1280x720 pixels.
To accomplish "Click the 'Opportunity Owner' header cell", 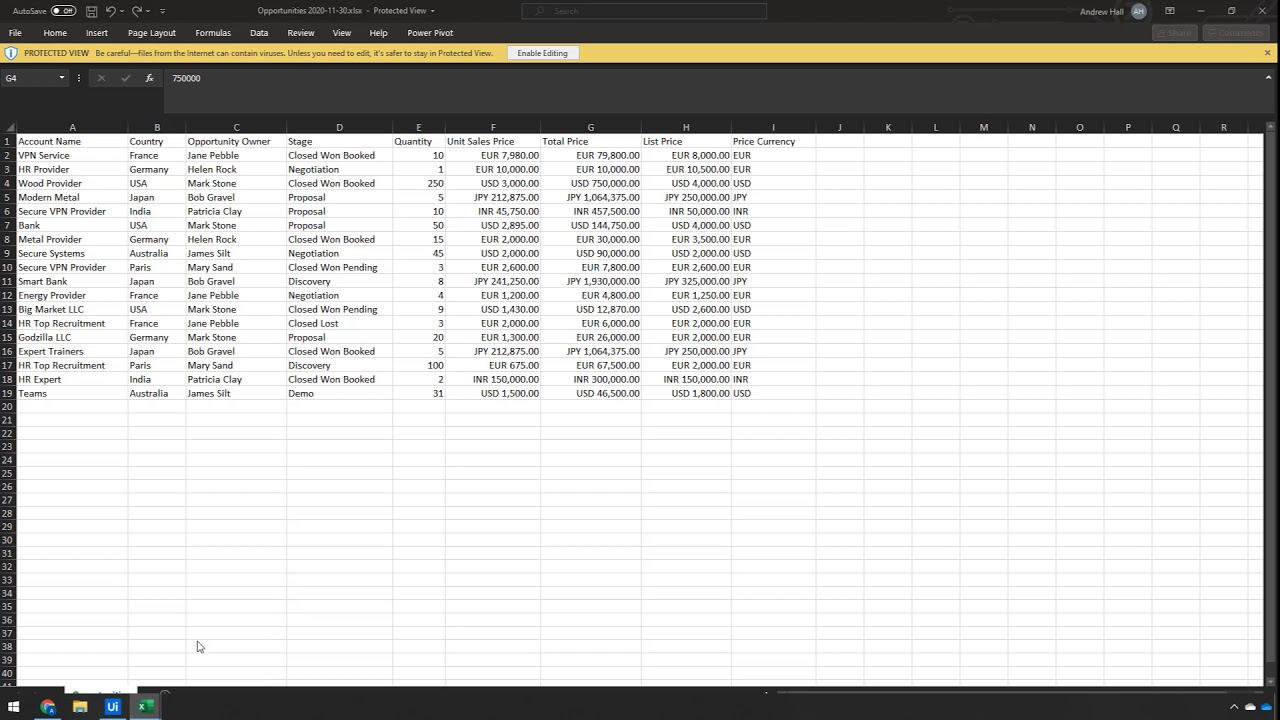I will coord(236,141).
